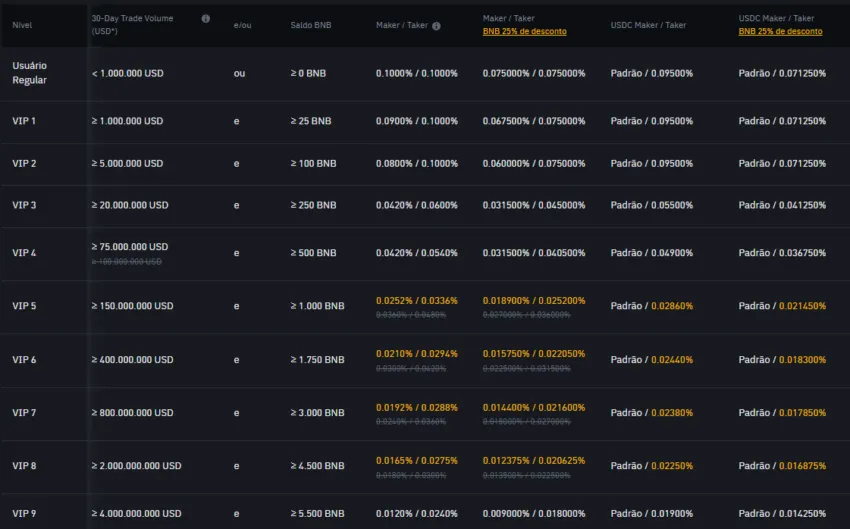The image size is (850, 529).
Task: Click Padrão / 0.05500% USDC fee for VIP 3
Action: (x=652, y=205)
